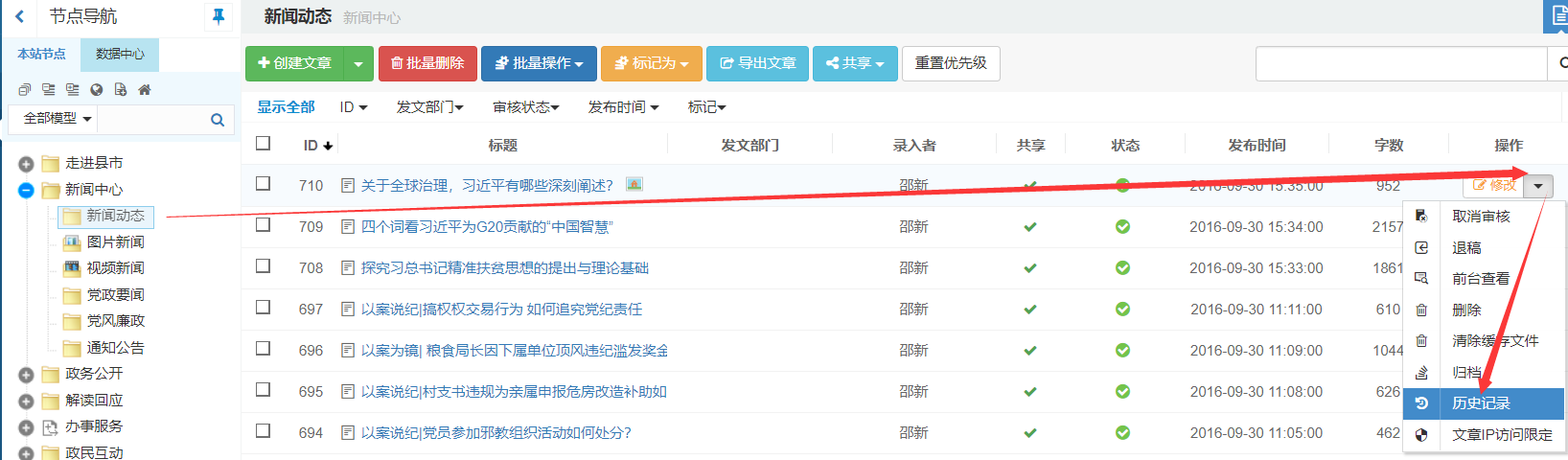Image resolution: width=1568 pixels, height=460 pixels.
Task: Switch to the 数据中心 tab
Action: pyautogui.click(x=120, y=55)
